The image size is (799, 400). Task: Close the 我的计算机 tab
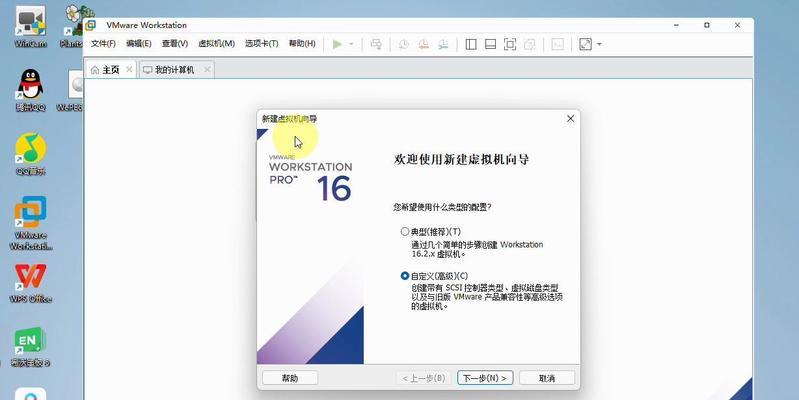207,70
